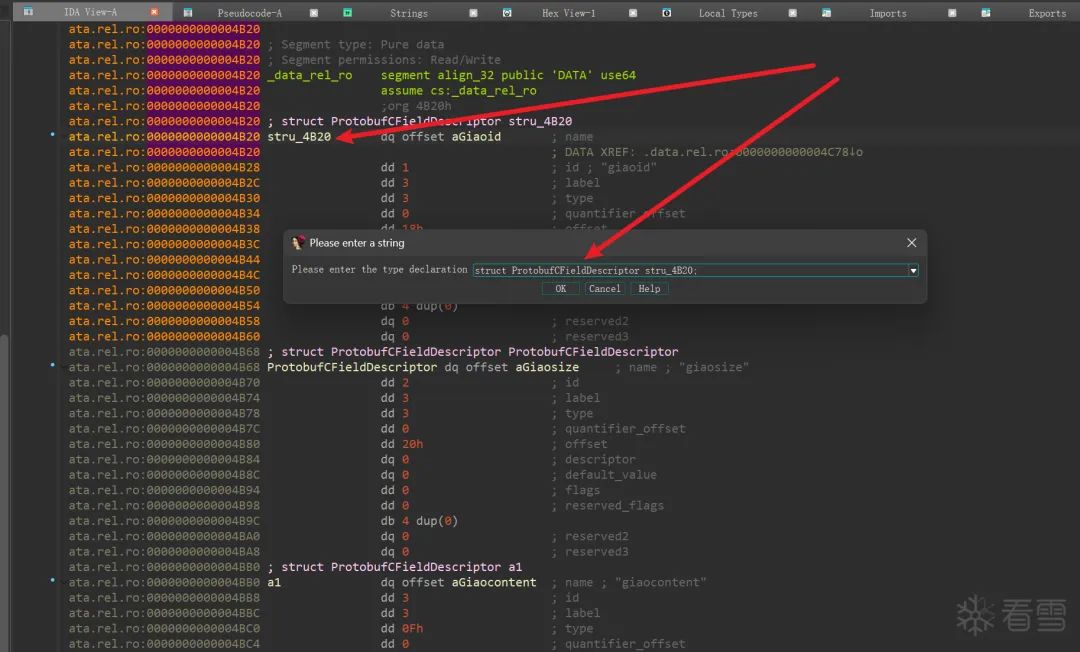
Task: Click the 'dd 20h' offset value
Action: point(402,444)
